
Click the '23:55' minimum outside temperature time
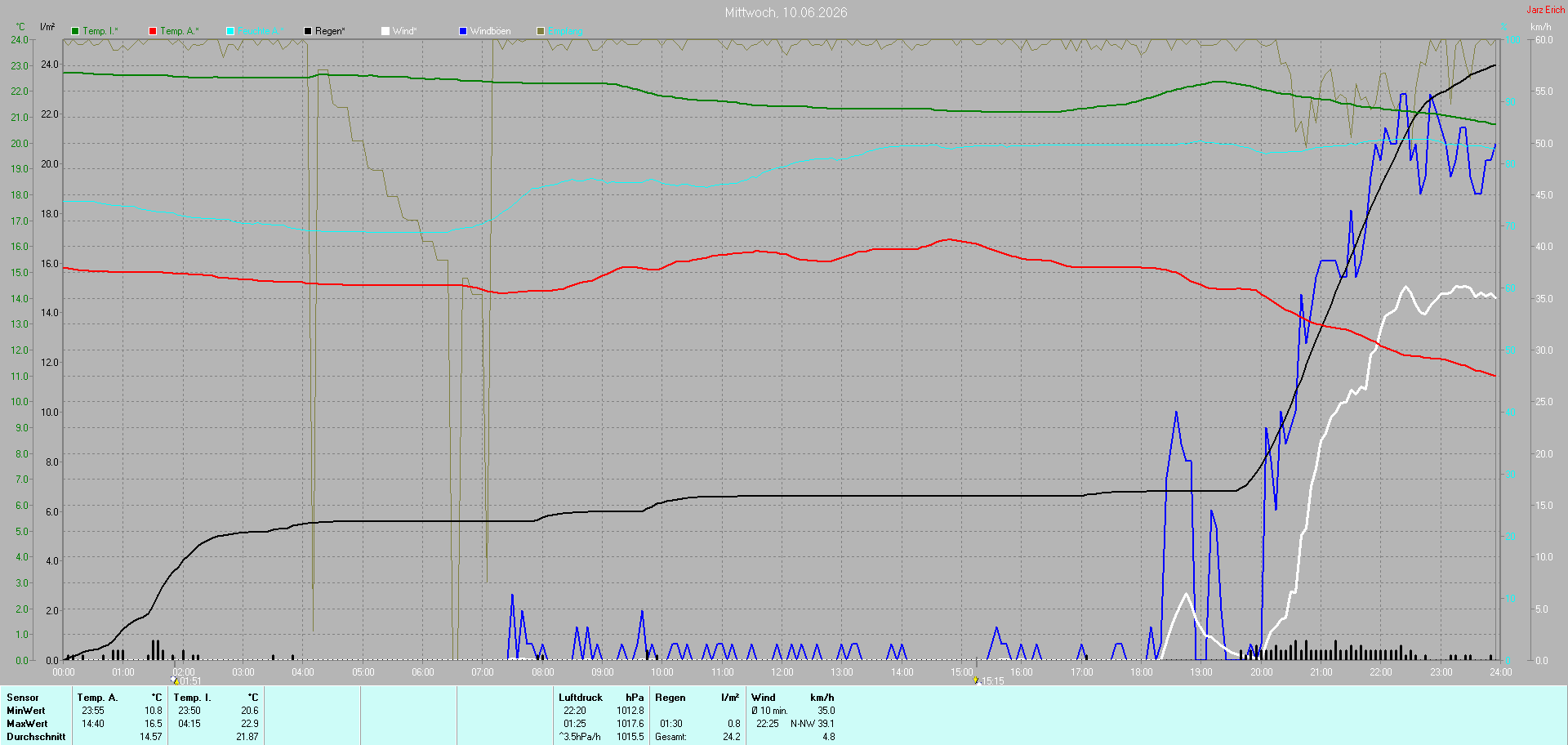(x=93, y=711)
